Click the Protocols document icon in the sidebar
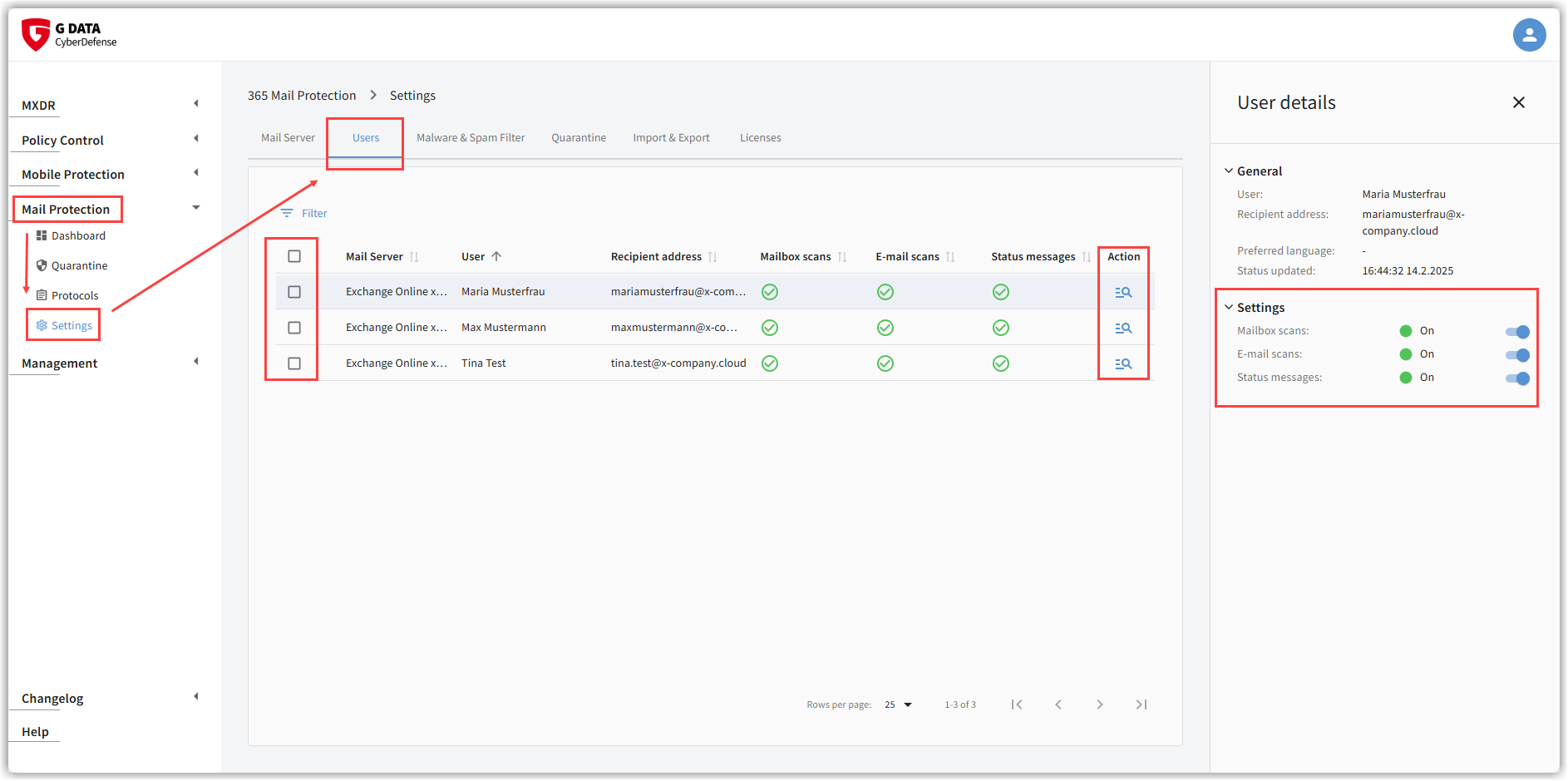Screen dimensions: 1568x781 click(42, 295)
